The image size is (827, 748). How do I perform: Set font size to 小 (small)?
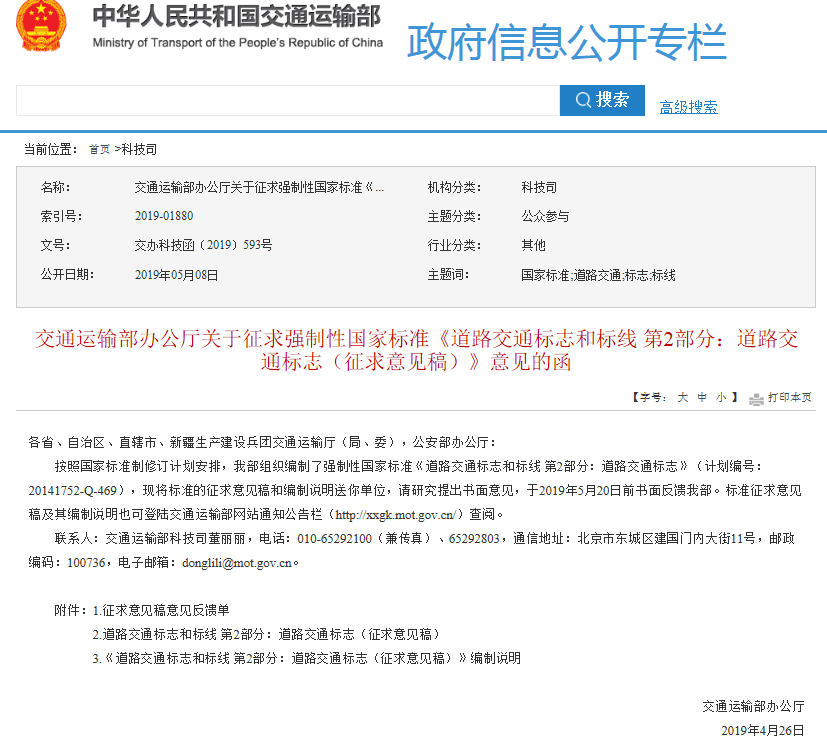pos(721,397)
